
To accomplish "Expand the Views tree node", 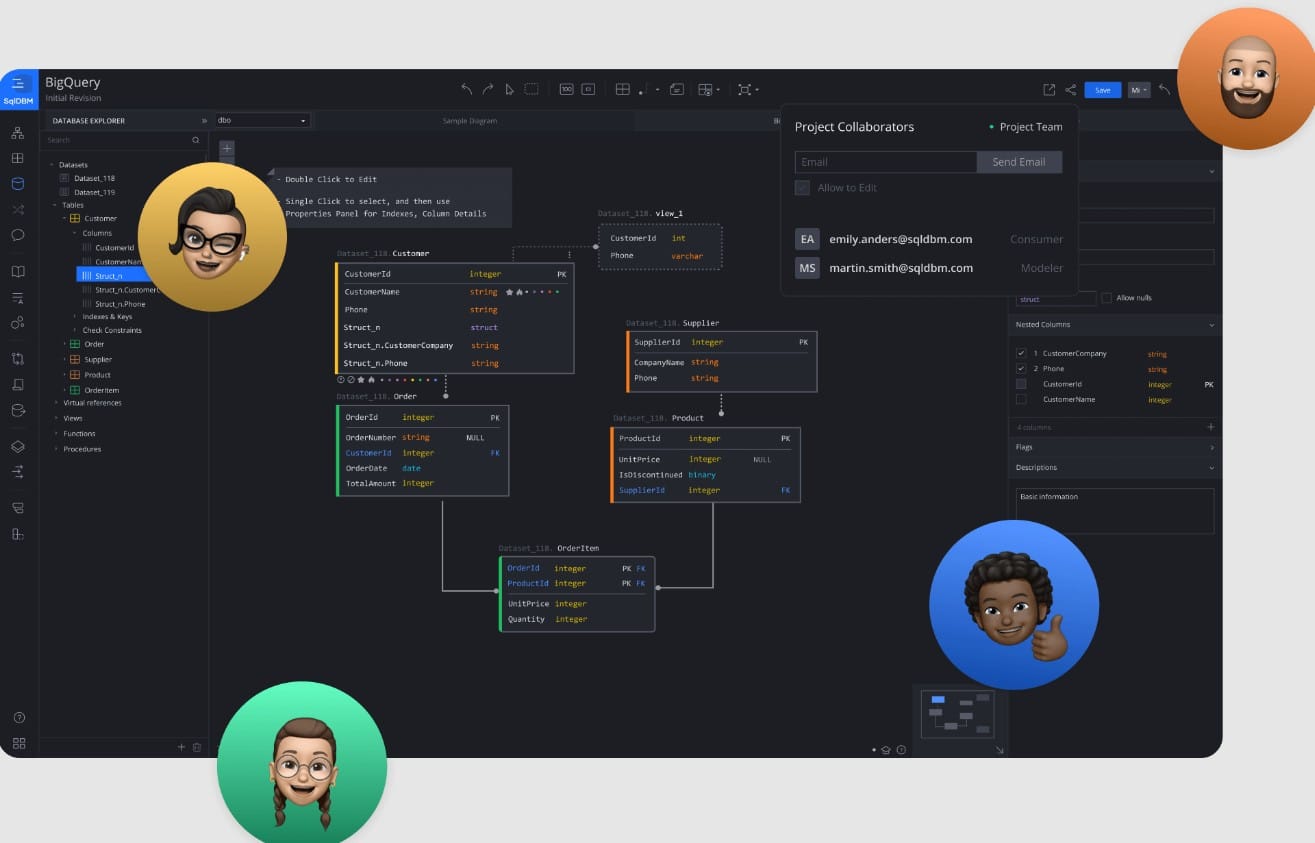I will point(56,418).
